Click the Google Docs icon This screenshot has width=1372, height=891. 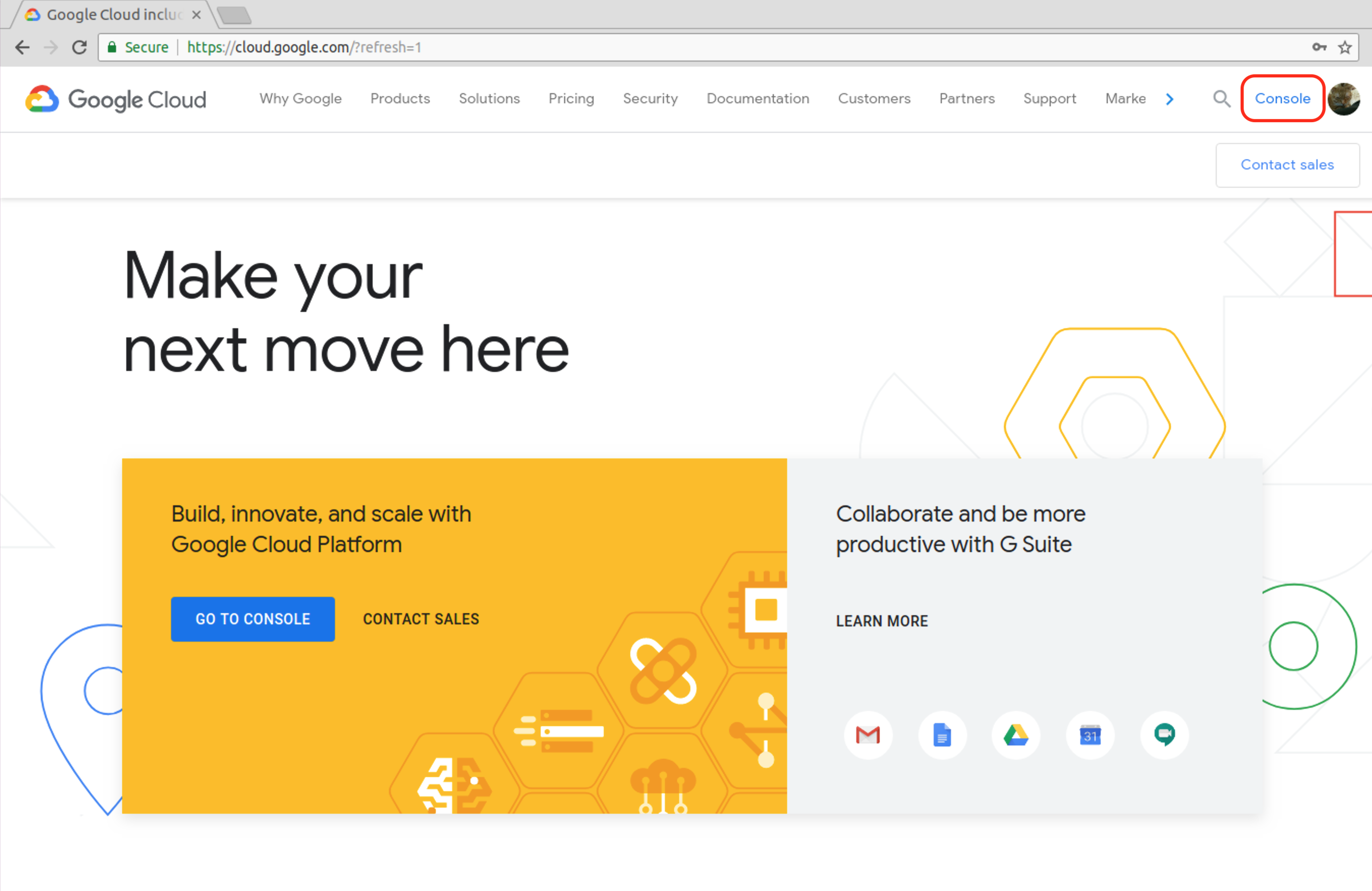tap(942, 735)
